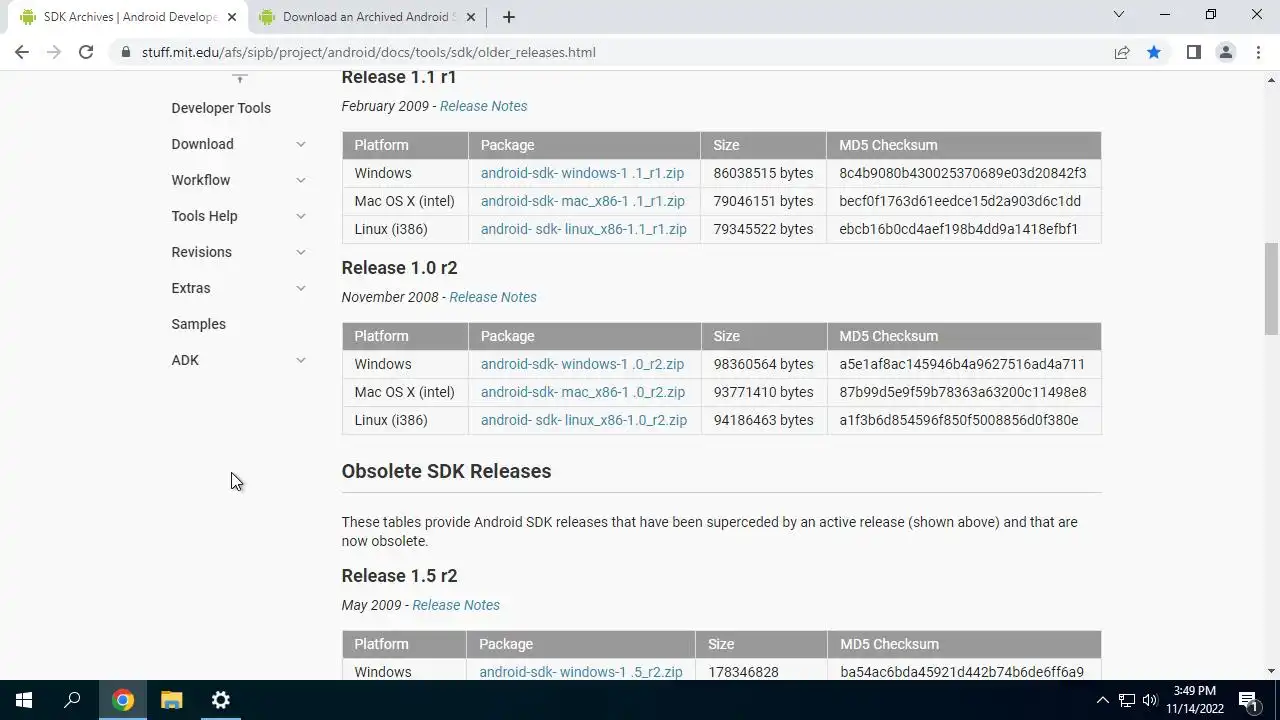Show hidden tray icons
1280x720 pixels.
pos(1102,700)
